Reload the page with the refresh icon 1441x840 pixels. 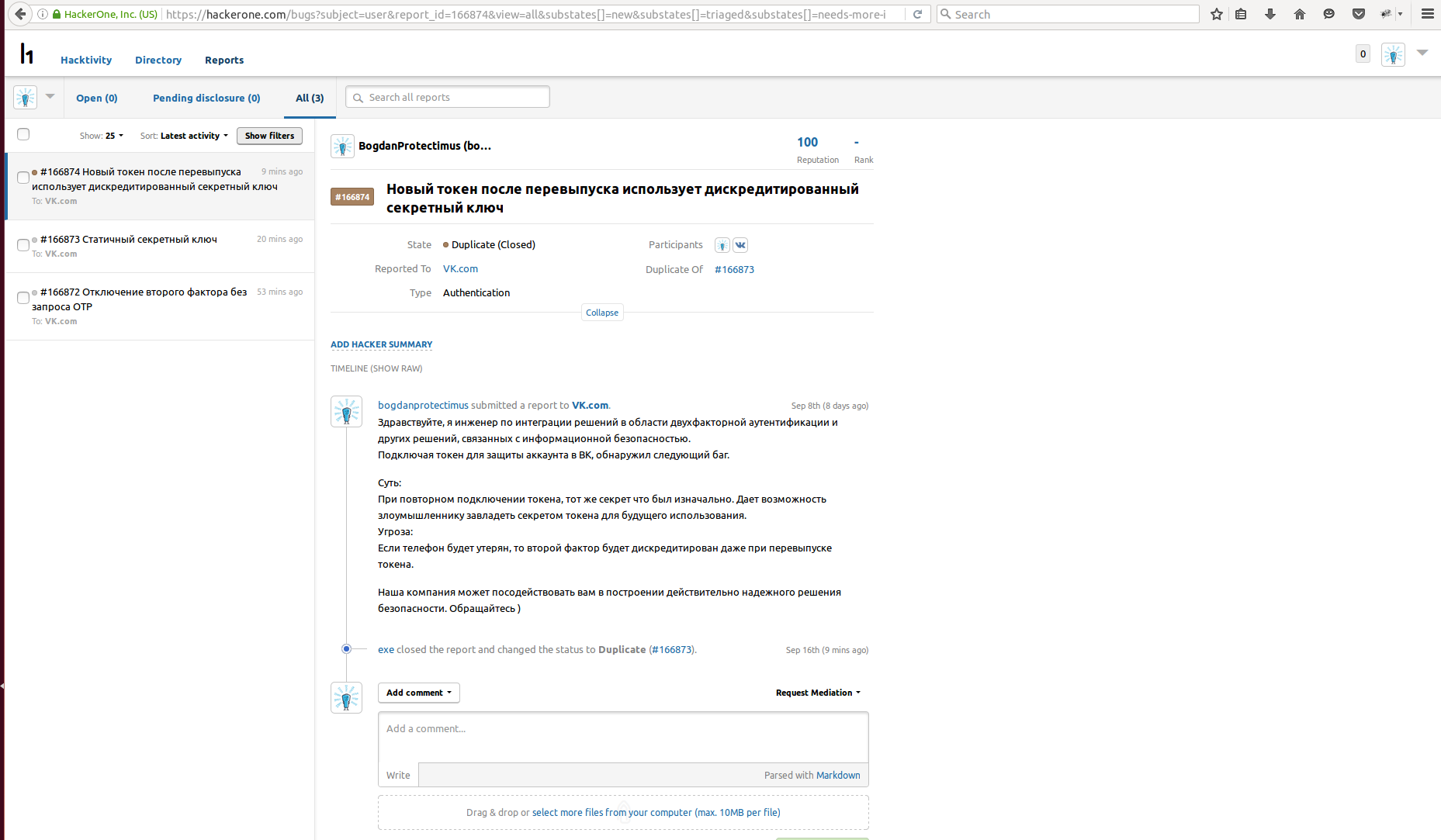pos(917,14)
